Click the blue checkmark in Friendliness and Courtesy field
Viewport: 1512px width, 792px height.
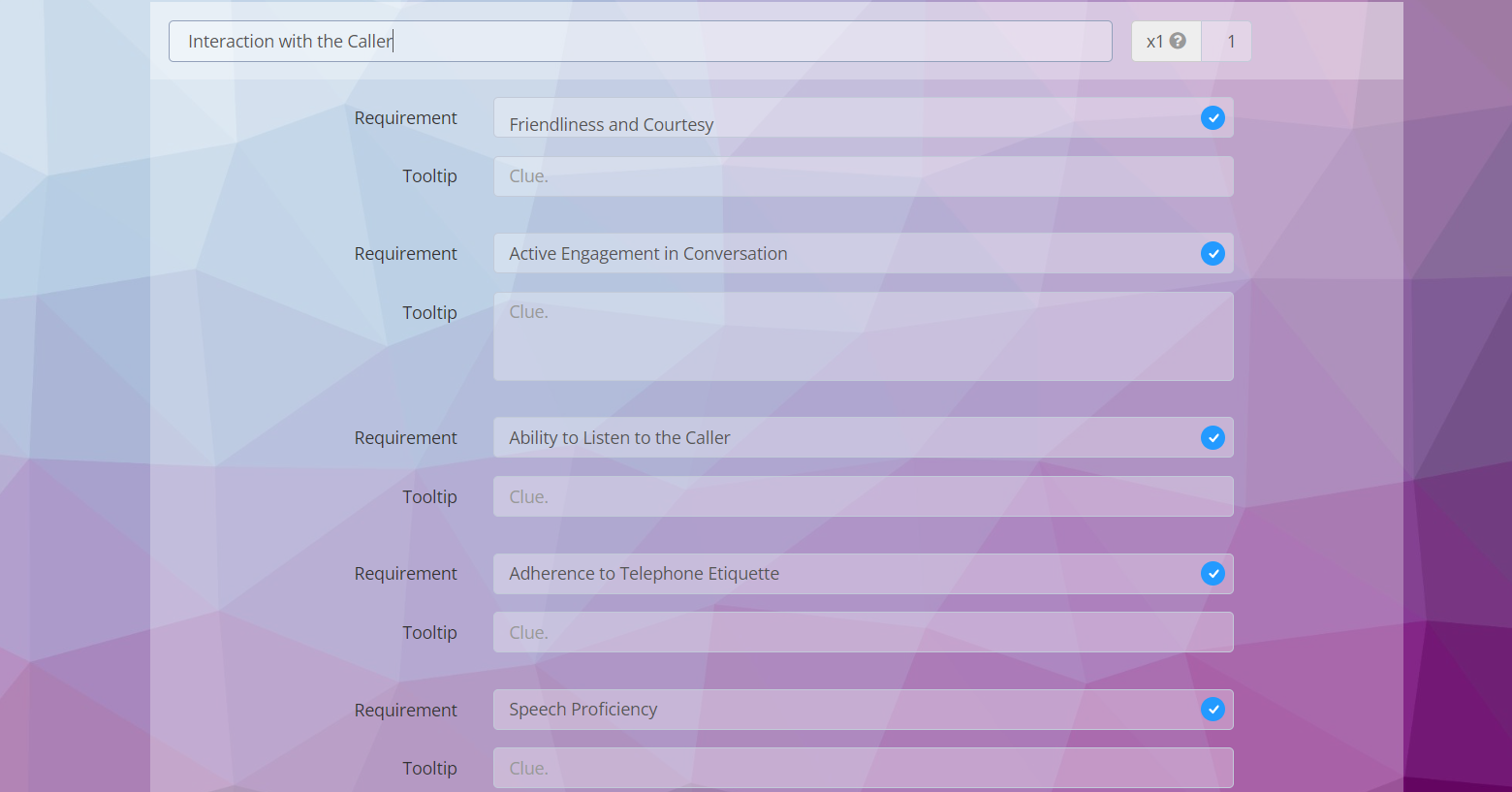coord(1213,118)
